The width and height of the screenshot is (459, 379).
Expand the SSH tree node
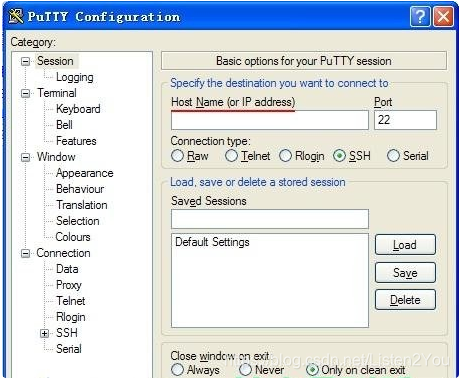pos(44,333)
